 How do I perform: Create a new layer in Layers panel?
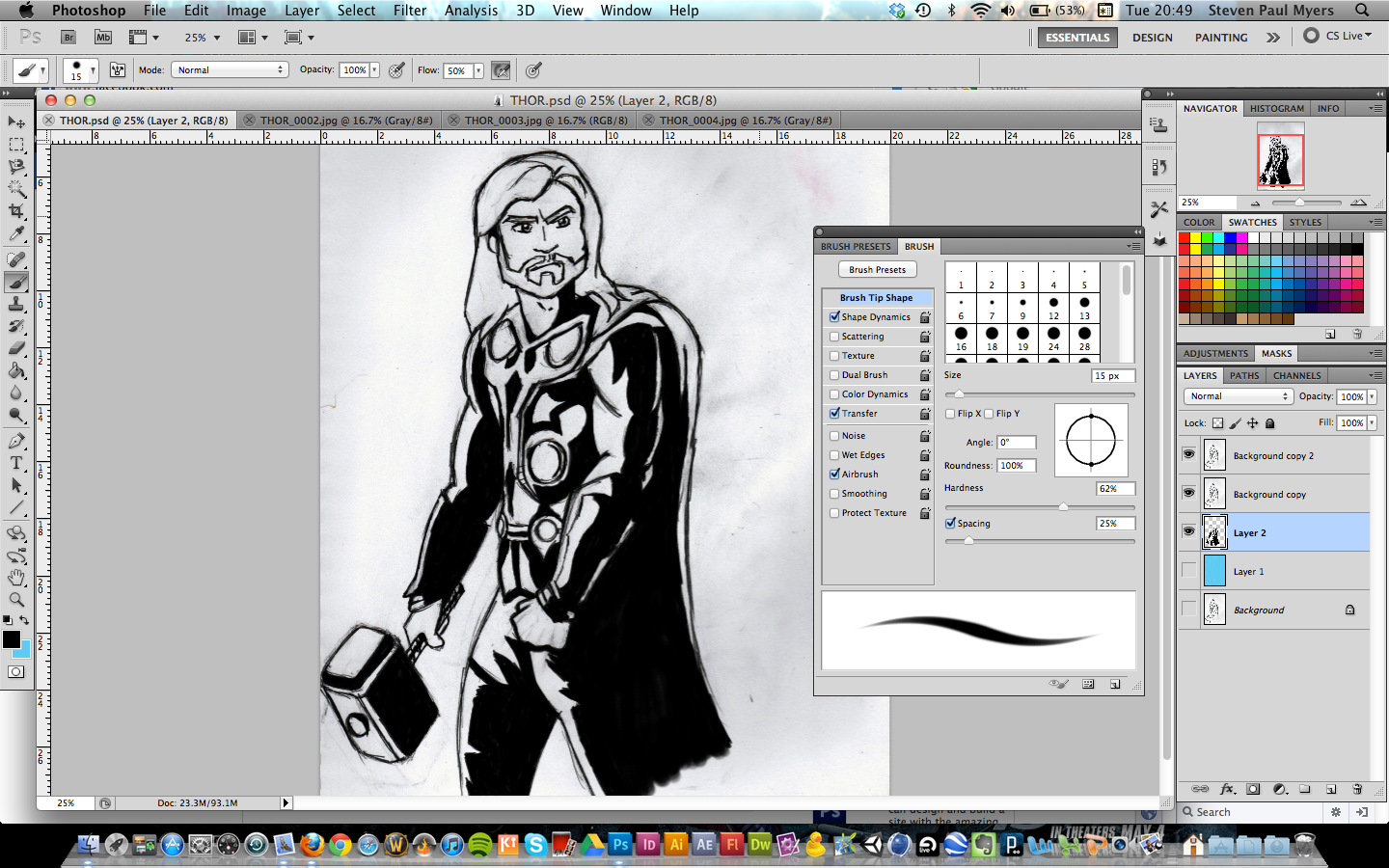[1331, 789]
